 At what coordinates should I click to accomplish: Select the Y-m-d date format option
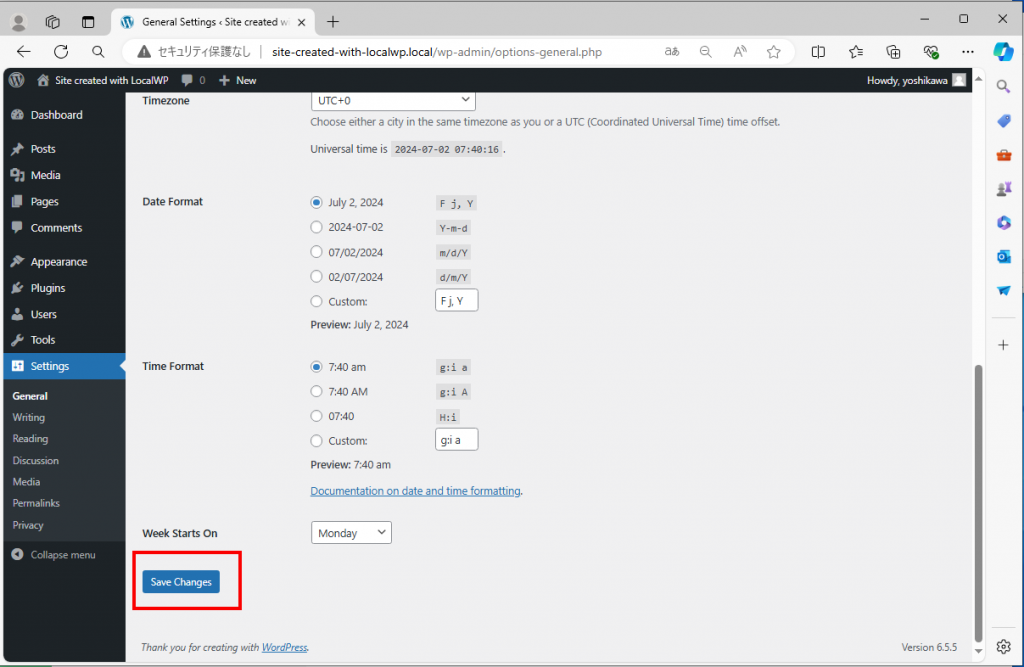(x=317, y=227)
